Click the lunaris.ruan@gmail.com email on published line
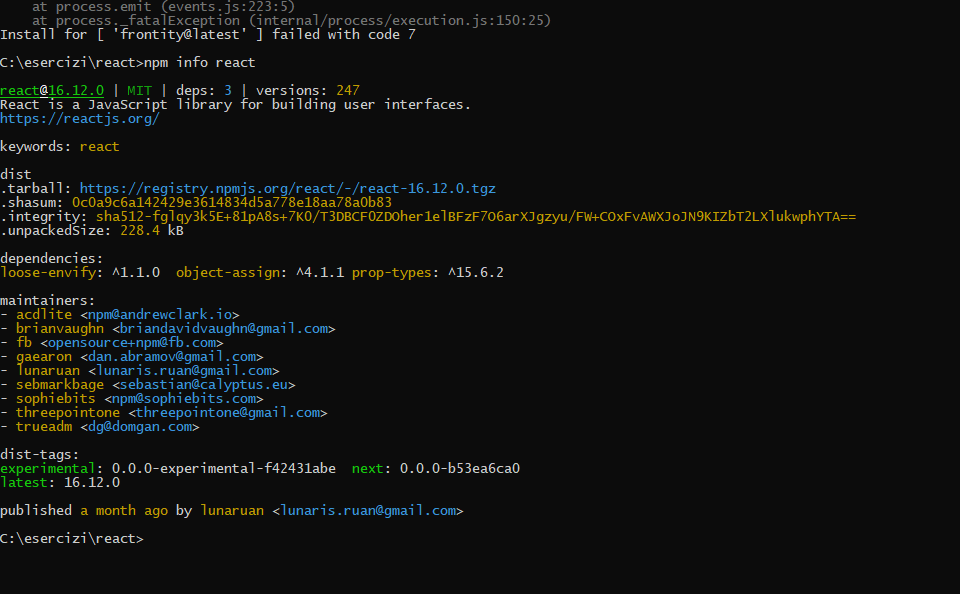This screenshot has height=594, width=960. [x=368, y=510]
